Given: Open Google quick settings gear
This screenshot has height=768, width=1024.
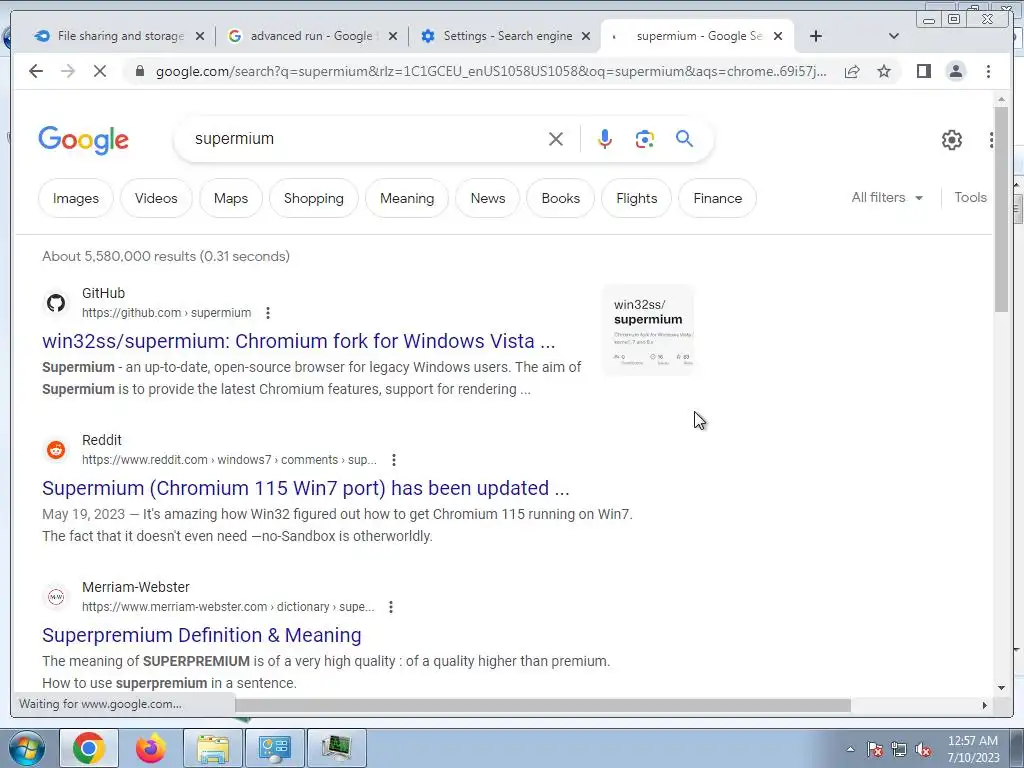Looking at the screenshot, I should click(952, 140).
